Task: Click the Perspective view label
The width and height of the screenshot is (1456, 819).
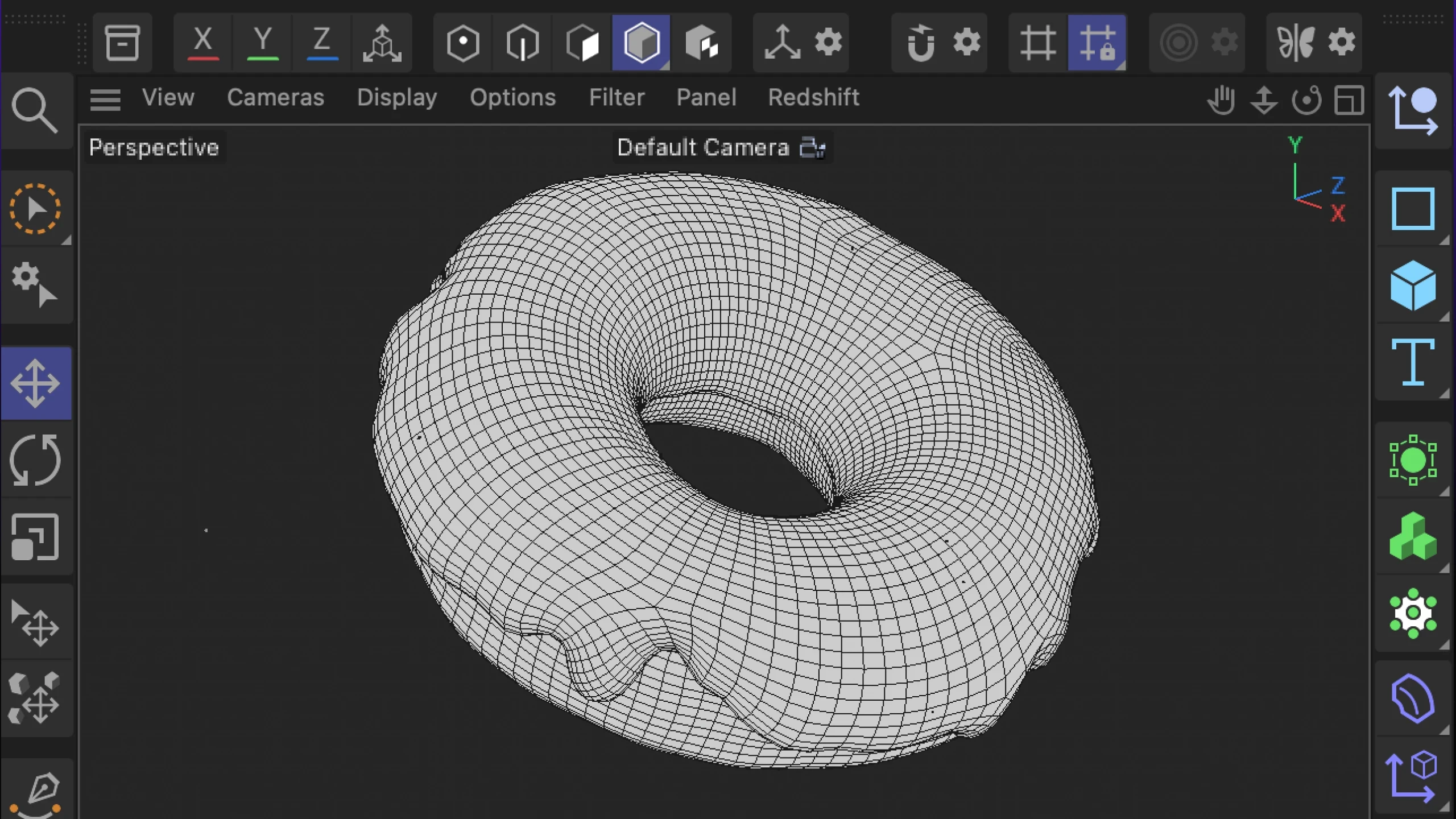Action: (x=154, y=148)
